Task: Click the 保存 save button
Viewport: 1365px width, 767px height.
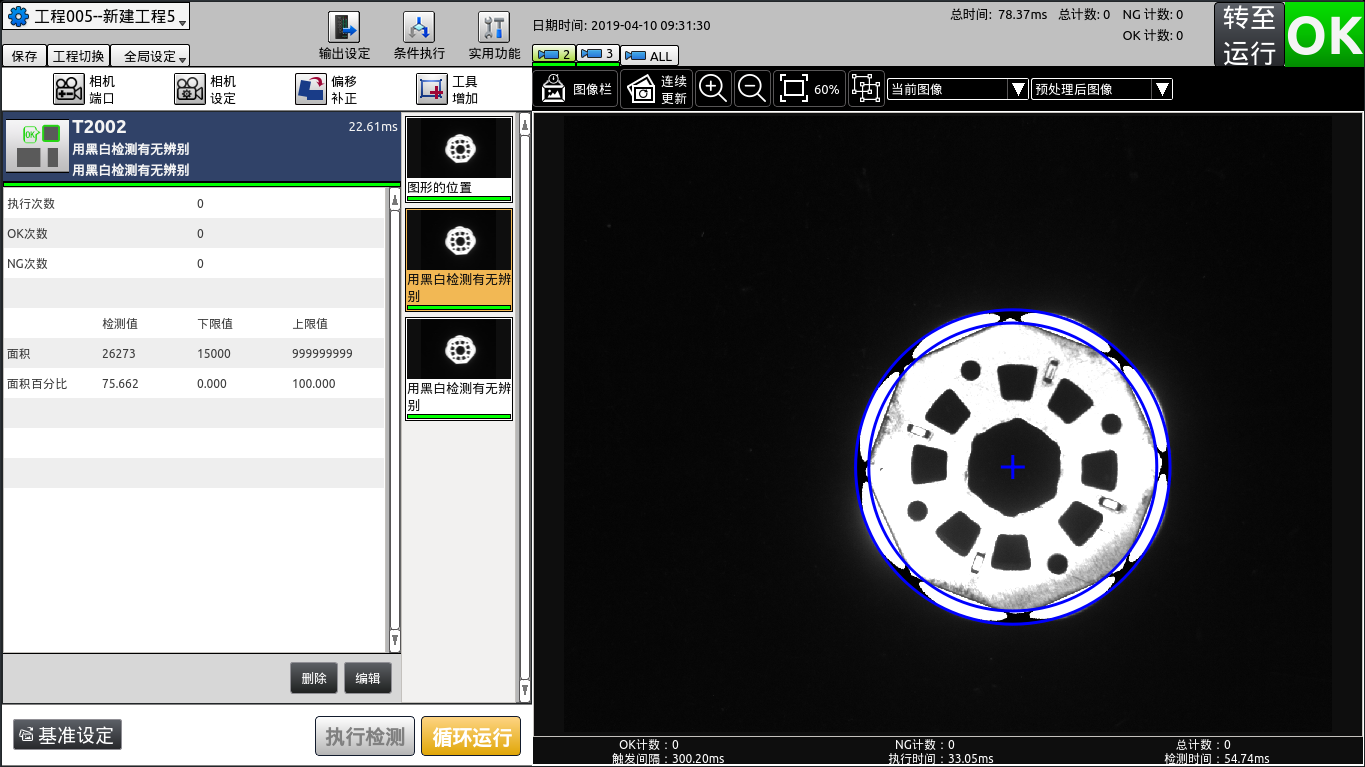Action: tap(25, 57)
